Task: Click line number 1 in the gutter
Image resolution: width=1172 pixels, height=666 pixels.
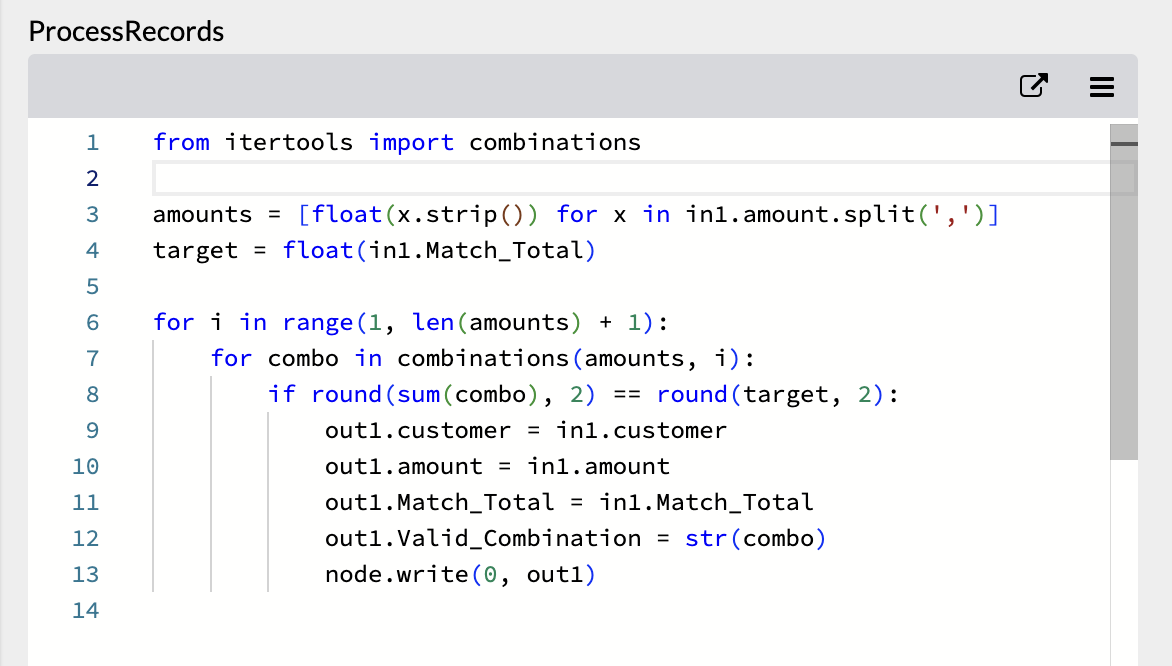Action: point(92,142)
